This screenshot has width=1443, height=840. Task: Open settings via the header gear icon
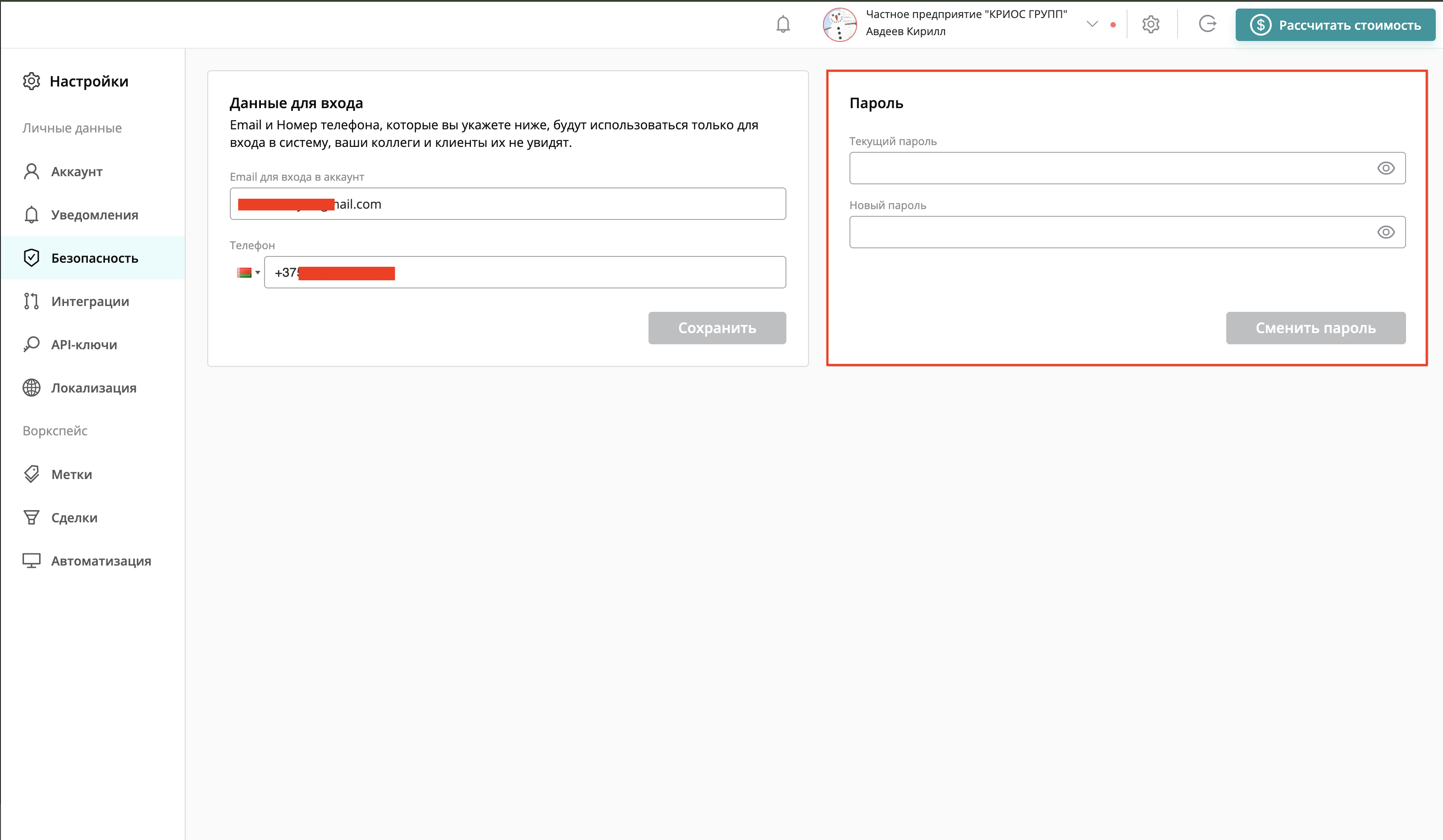coord(1151,24)
